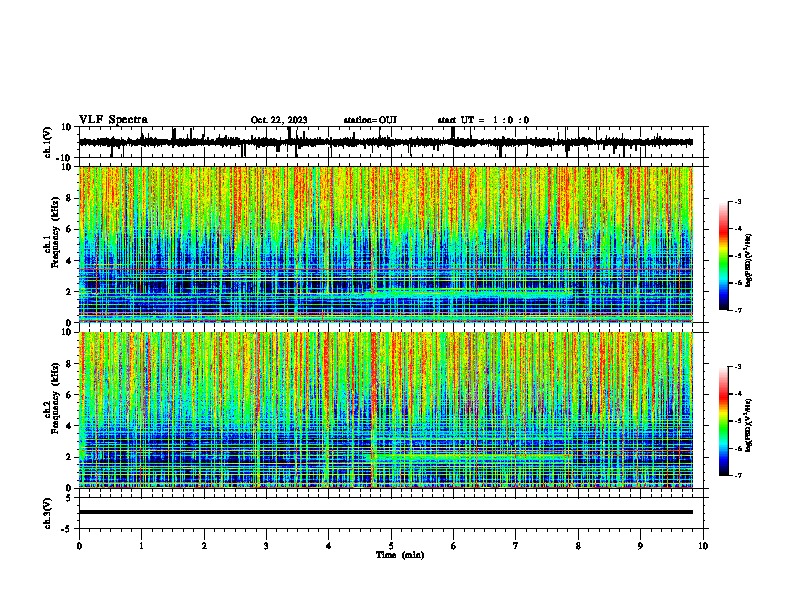Click the ch.3(V) axis label
The height and width of the screenshot is (612, 792).
[48, 513]
